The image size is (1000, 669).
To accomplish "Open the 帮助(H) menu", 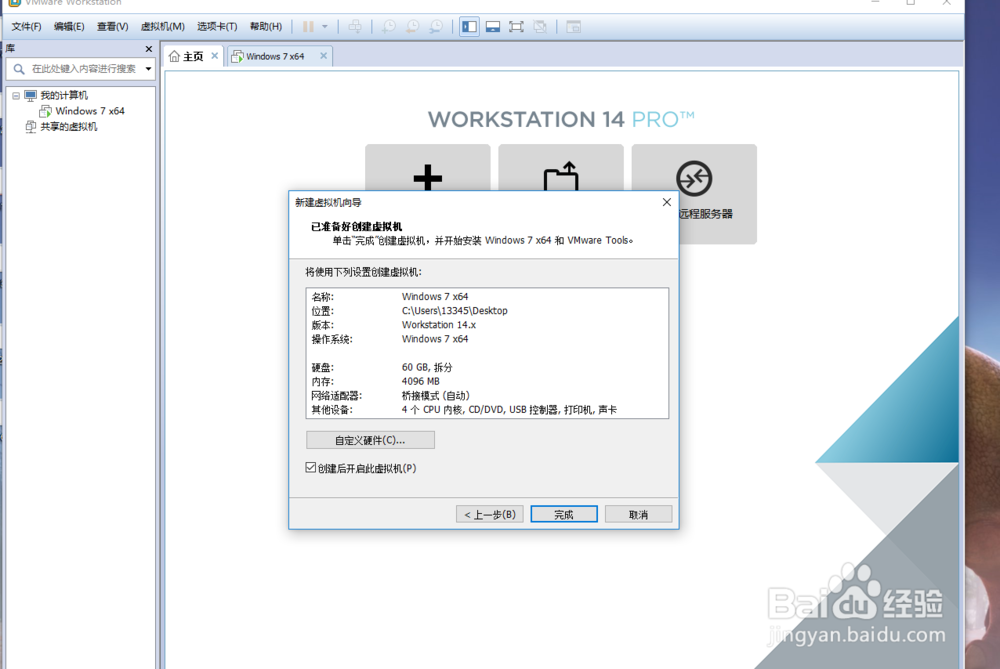I will 265,27.
